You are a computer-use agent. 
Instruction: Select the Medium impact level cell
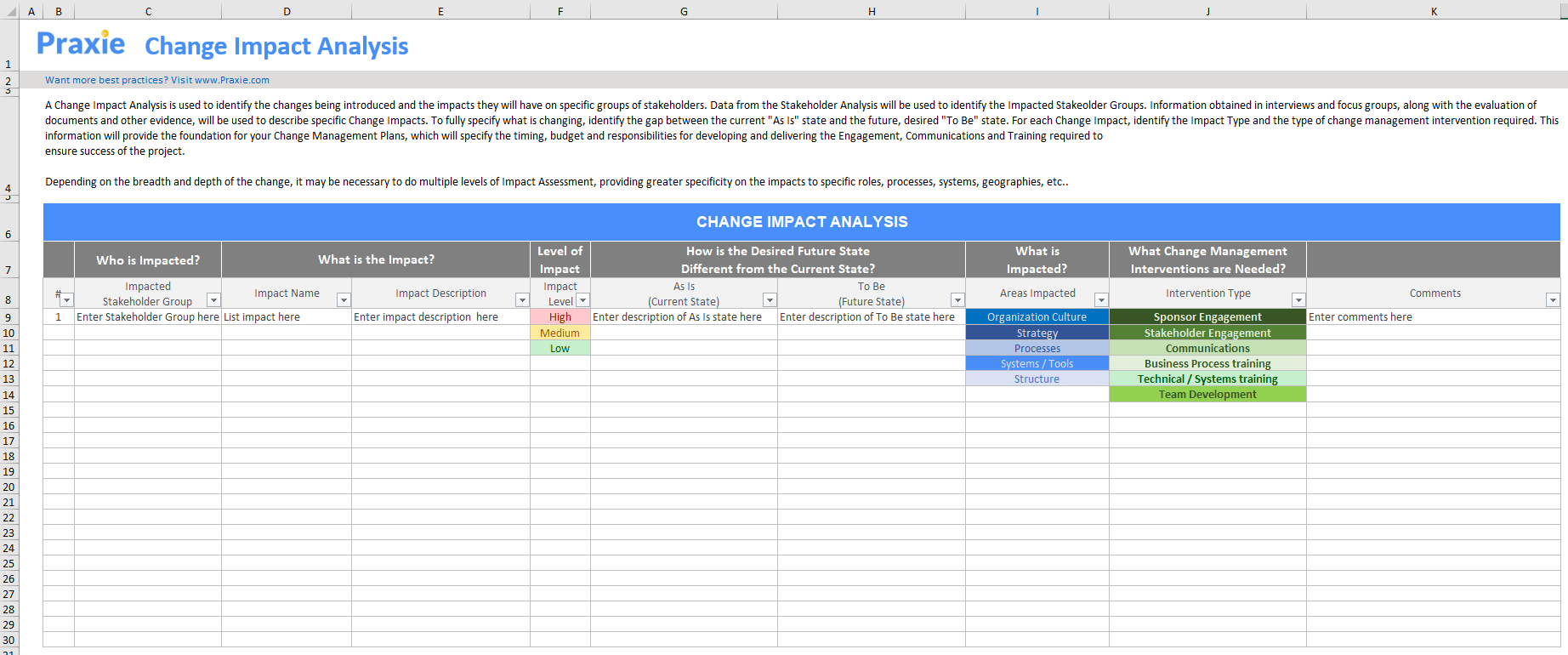pos(560,333)
